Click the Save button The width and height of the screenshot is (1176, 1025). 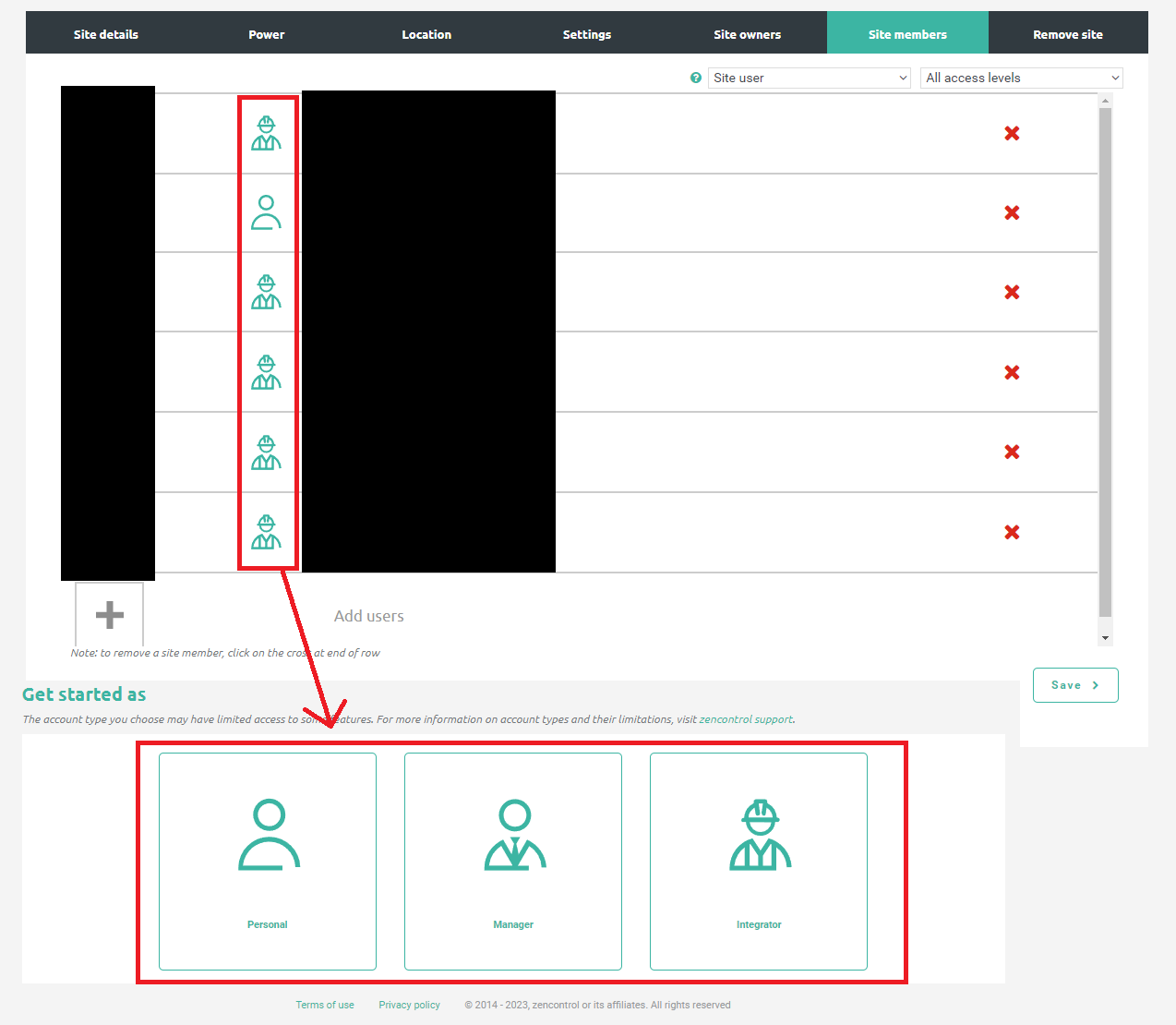[x=1075, y=685]
